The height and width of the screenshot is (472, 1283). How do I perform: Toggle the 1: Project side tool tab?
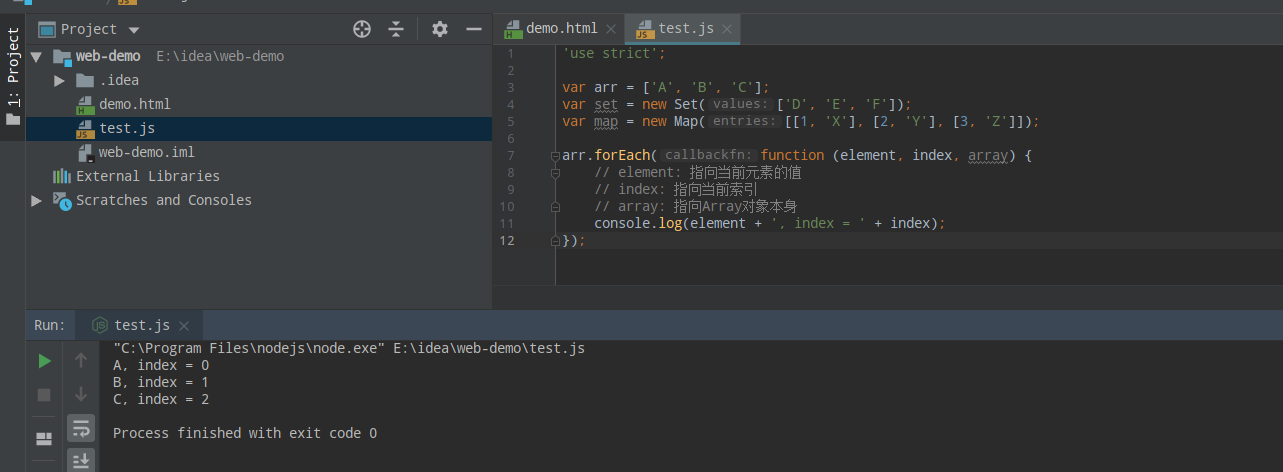pyautogui.click(x=13, y=77)
